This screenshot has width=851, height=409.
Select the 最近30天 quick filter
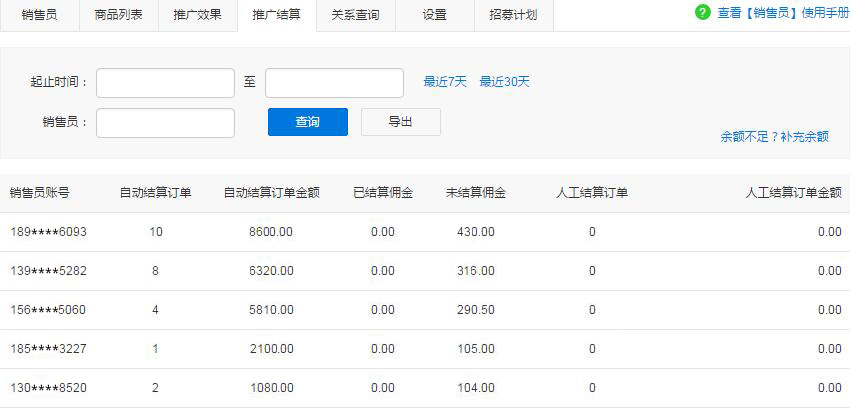click(504, 82)
